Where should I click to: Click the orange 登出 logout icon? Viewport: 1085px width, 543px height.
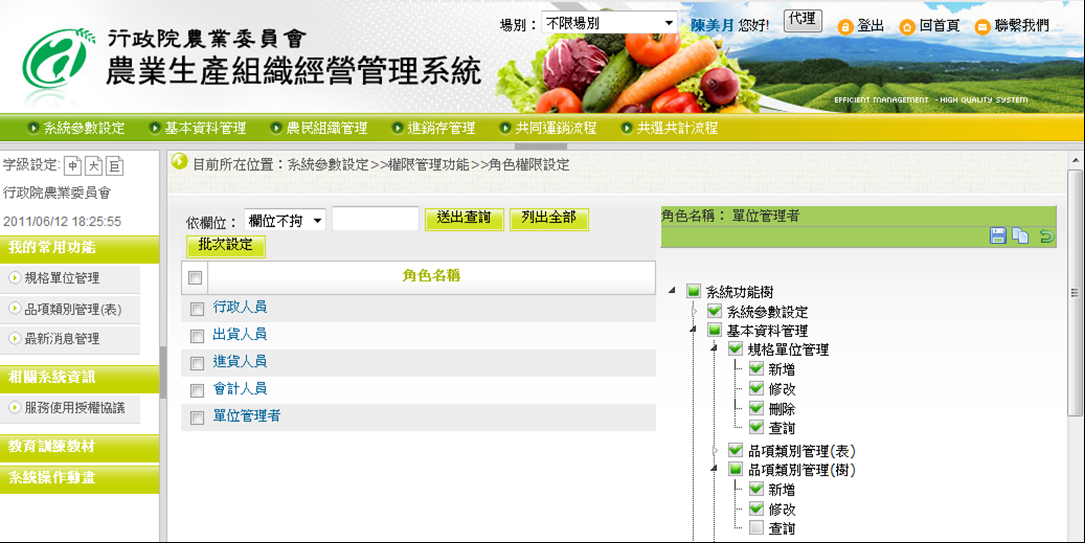point(845,27)
